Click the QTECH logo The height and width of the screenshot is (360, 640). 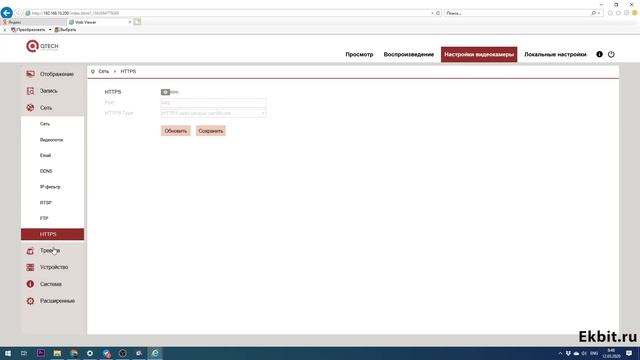[42, 46]
